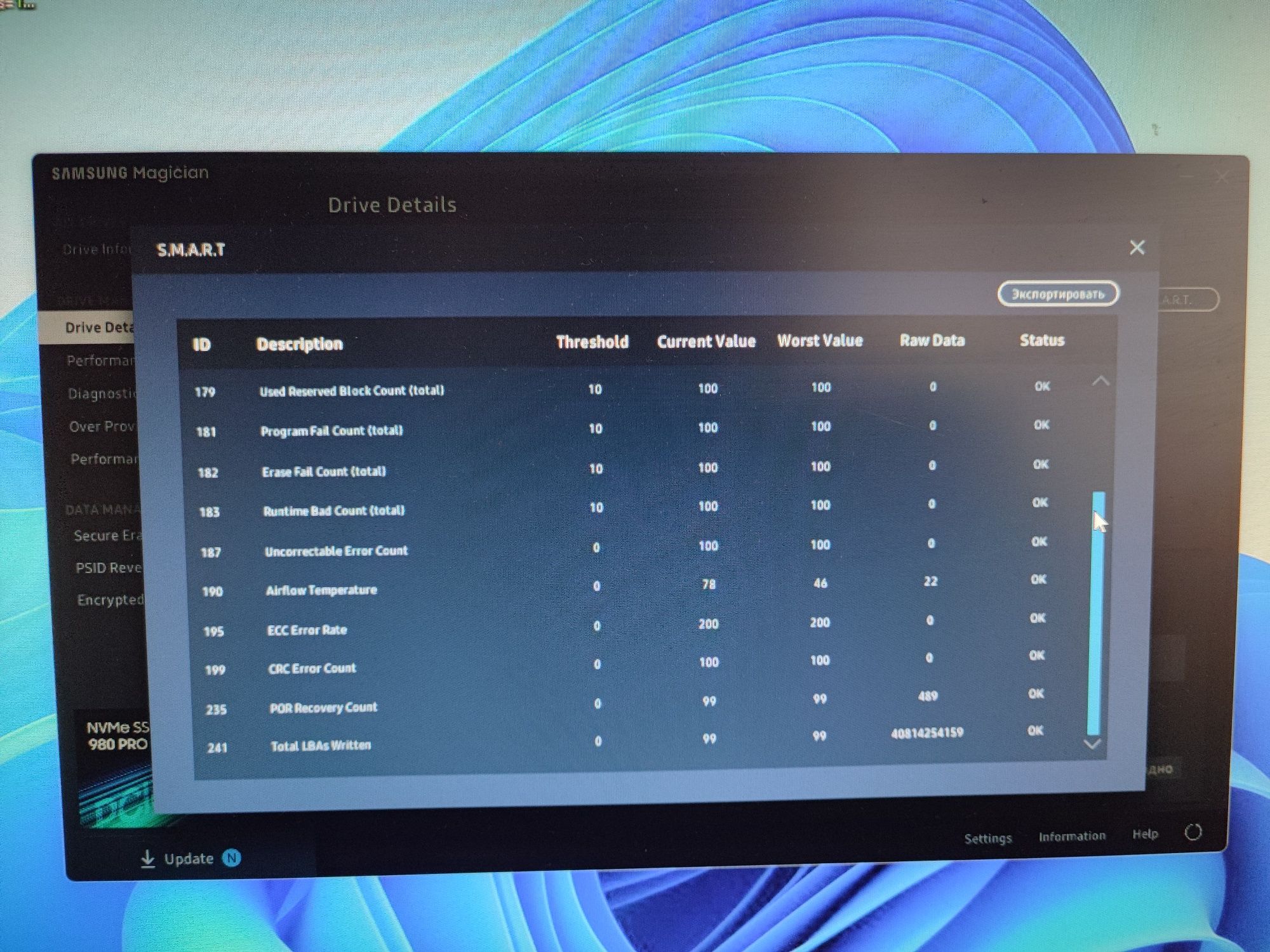Select Secure Erase in the sidebar
1270x952 pixels.
tap(107, 536)
